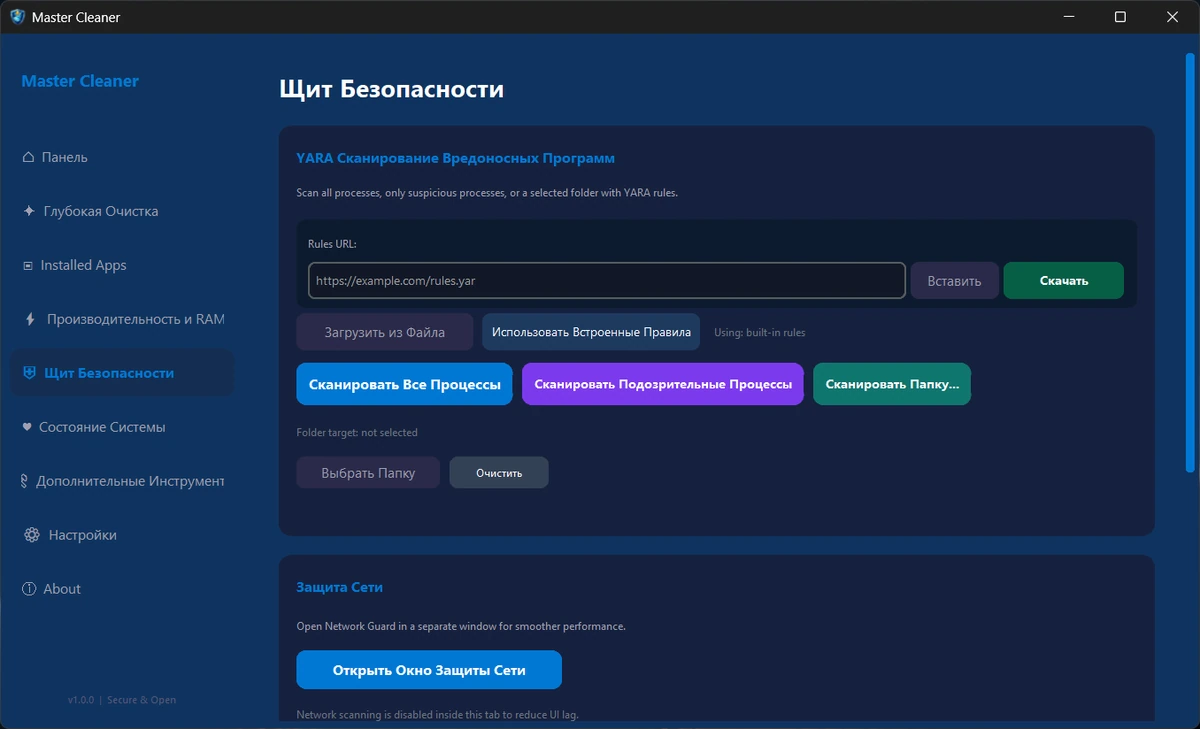Open the About page
The image size is (1200, 729).
[122, 589]
